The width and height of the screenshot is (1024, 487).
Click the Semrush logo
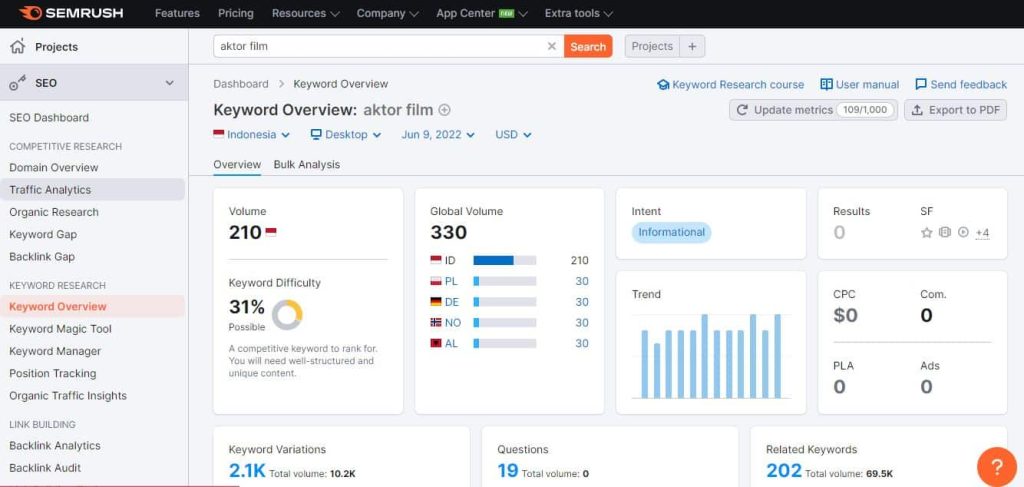71,13
